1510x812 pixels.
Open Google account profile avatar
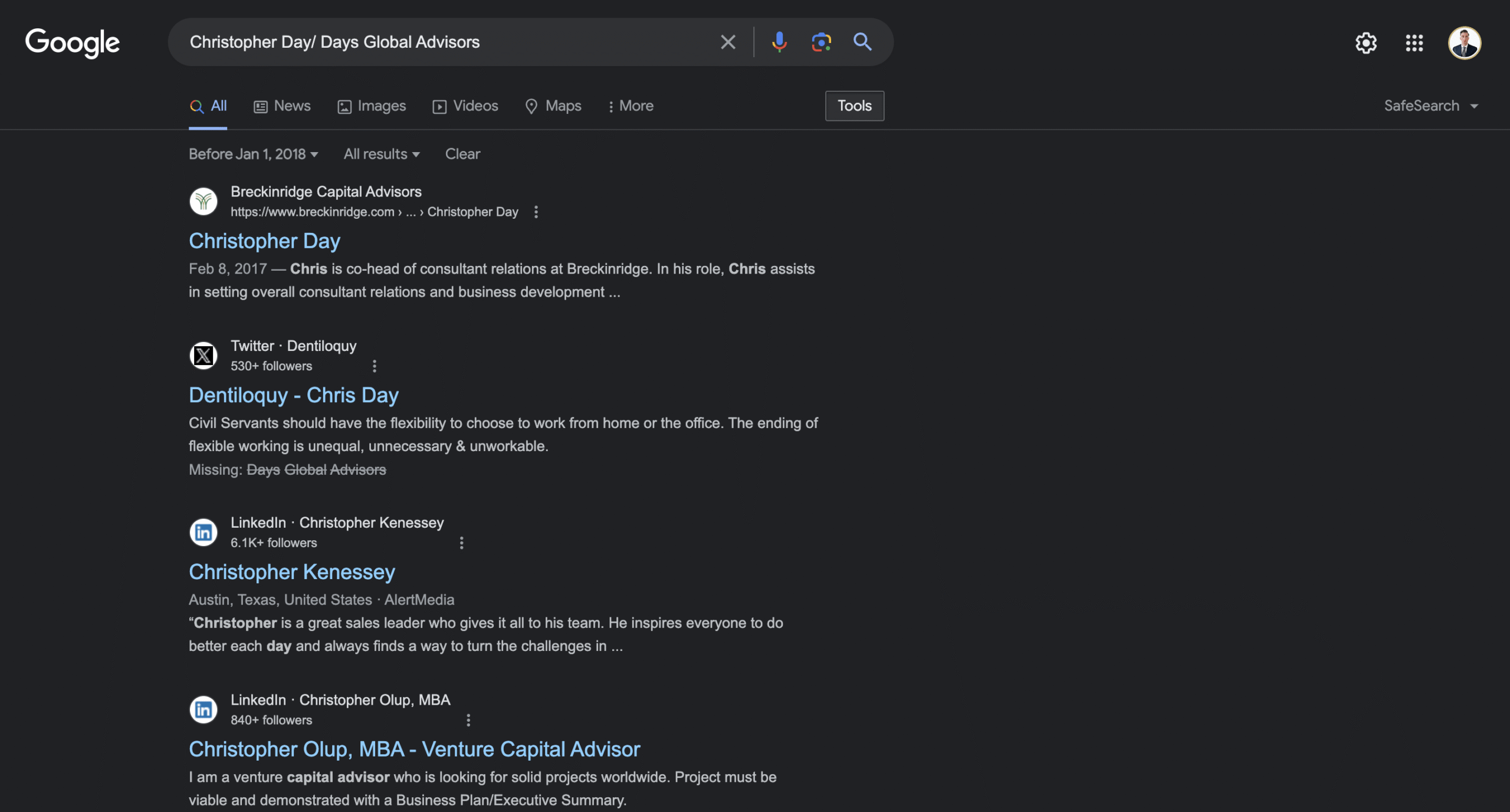click(1465, 42)
